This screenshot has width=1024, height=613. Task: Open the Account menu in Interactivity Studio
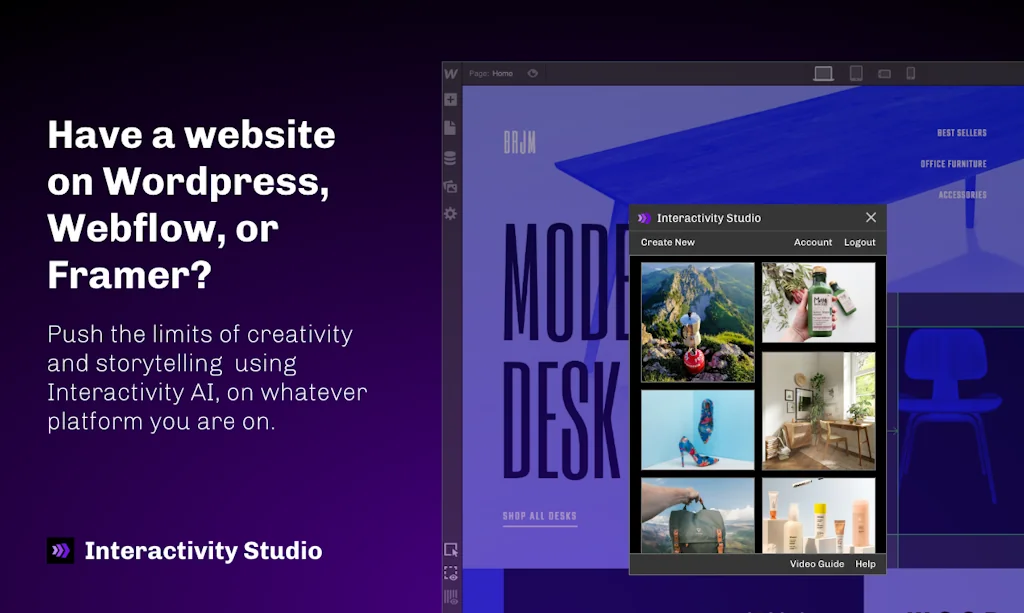813,242
